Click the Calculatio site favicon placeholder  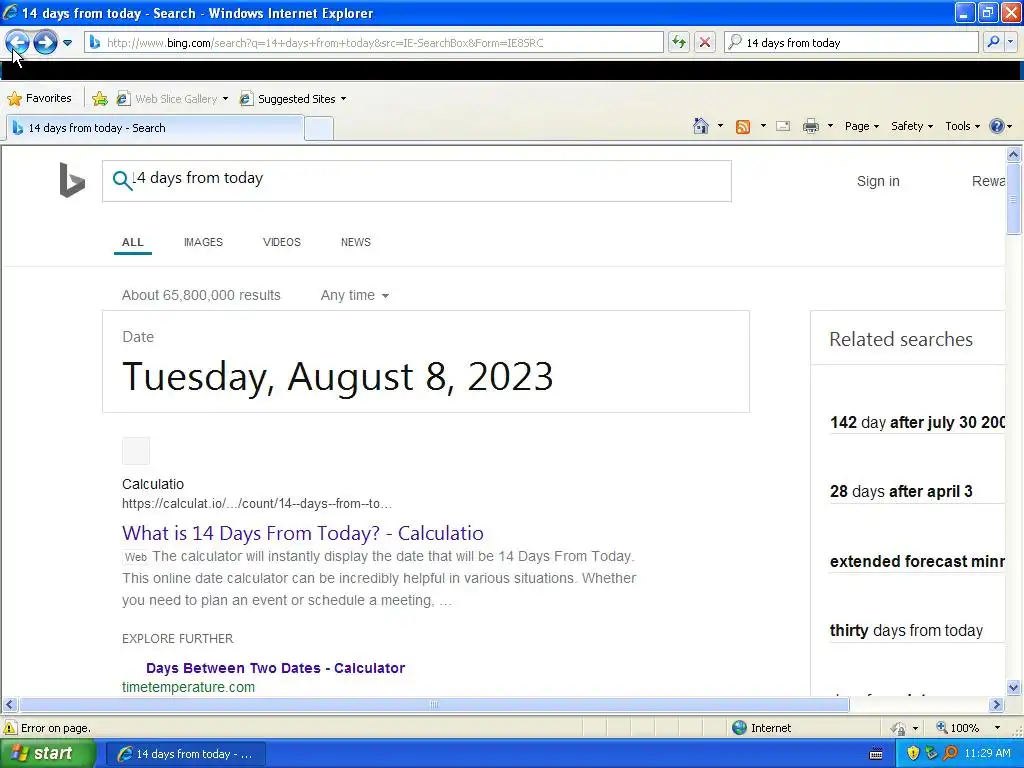[136, 451]
